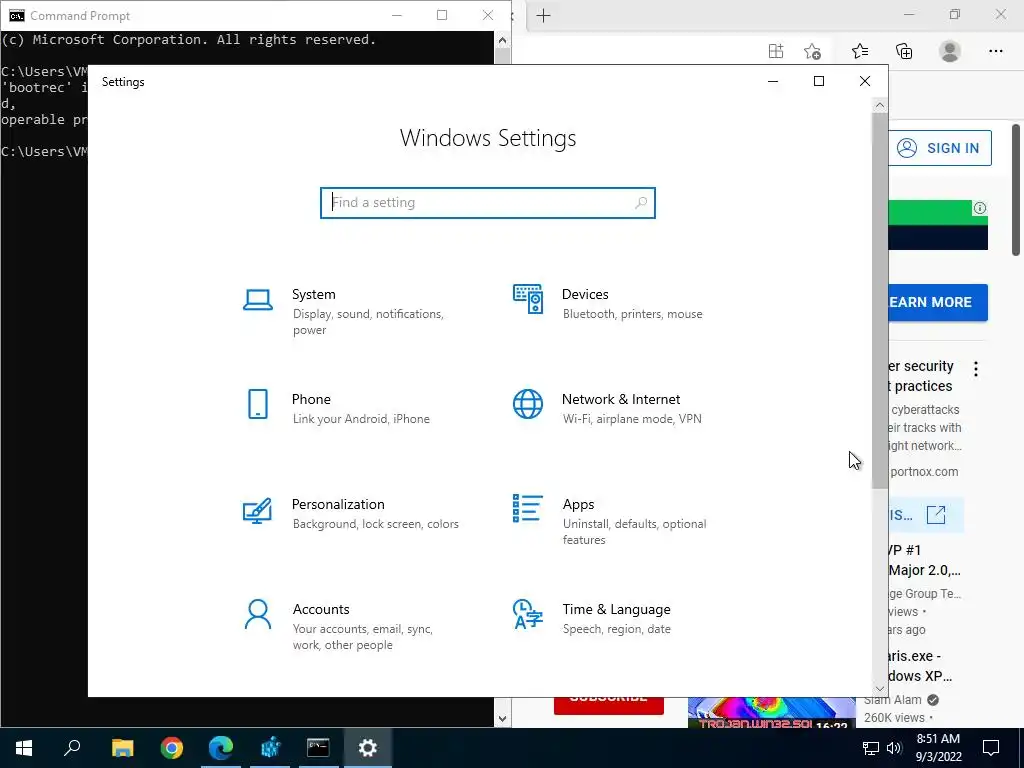The height and width of the screenshot is (768, 1024).
Task: Open the Devices keyboard and speaker icon
Action: click(528, 299)
